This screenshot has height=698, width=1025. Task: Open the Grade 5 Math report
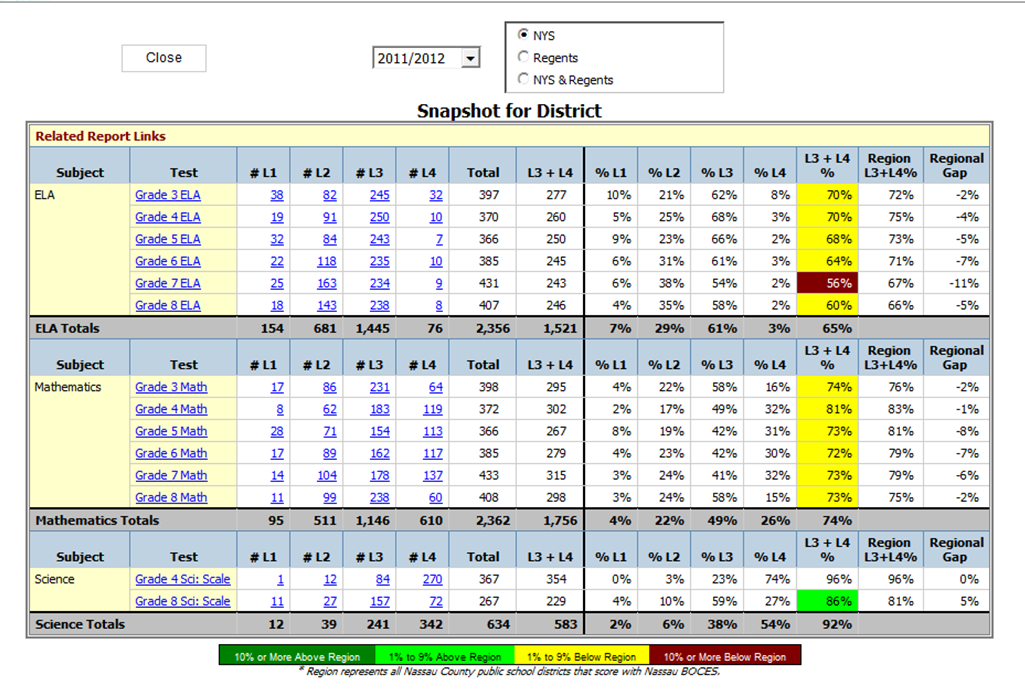pyautogui.click(x=171, y=431)
